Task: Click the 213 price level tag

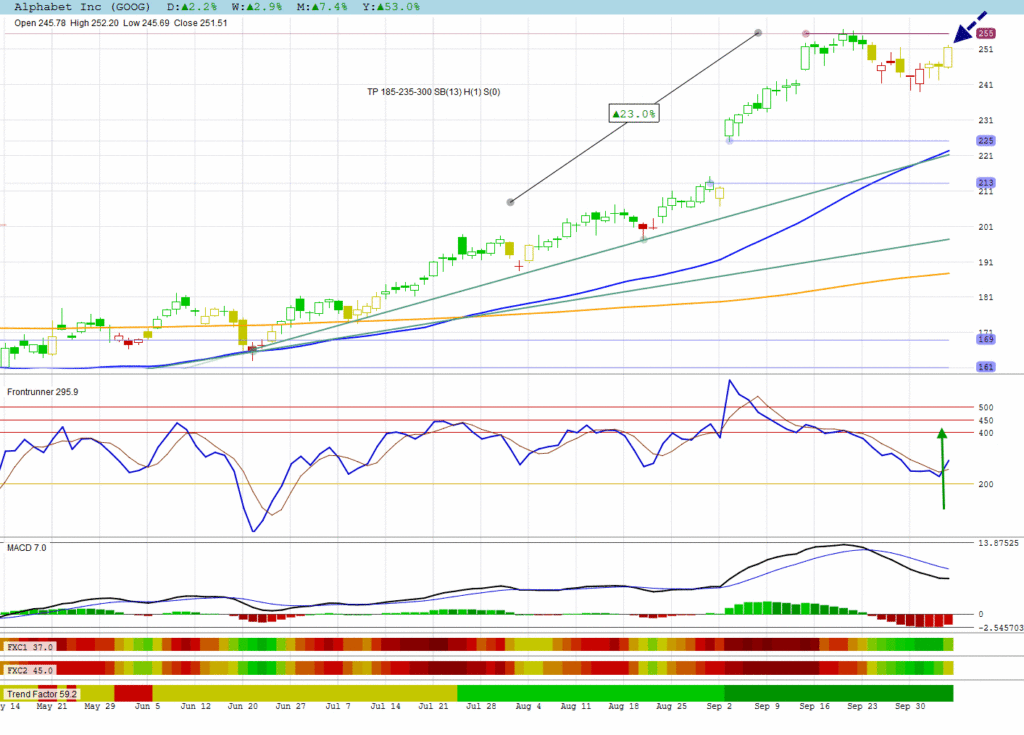Action: click(984, 183)
